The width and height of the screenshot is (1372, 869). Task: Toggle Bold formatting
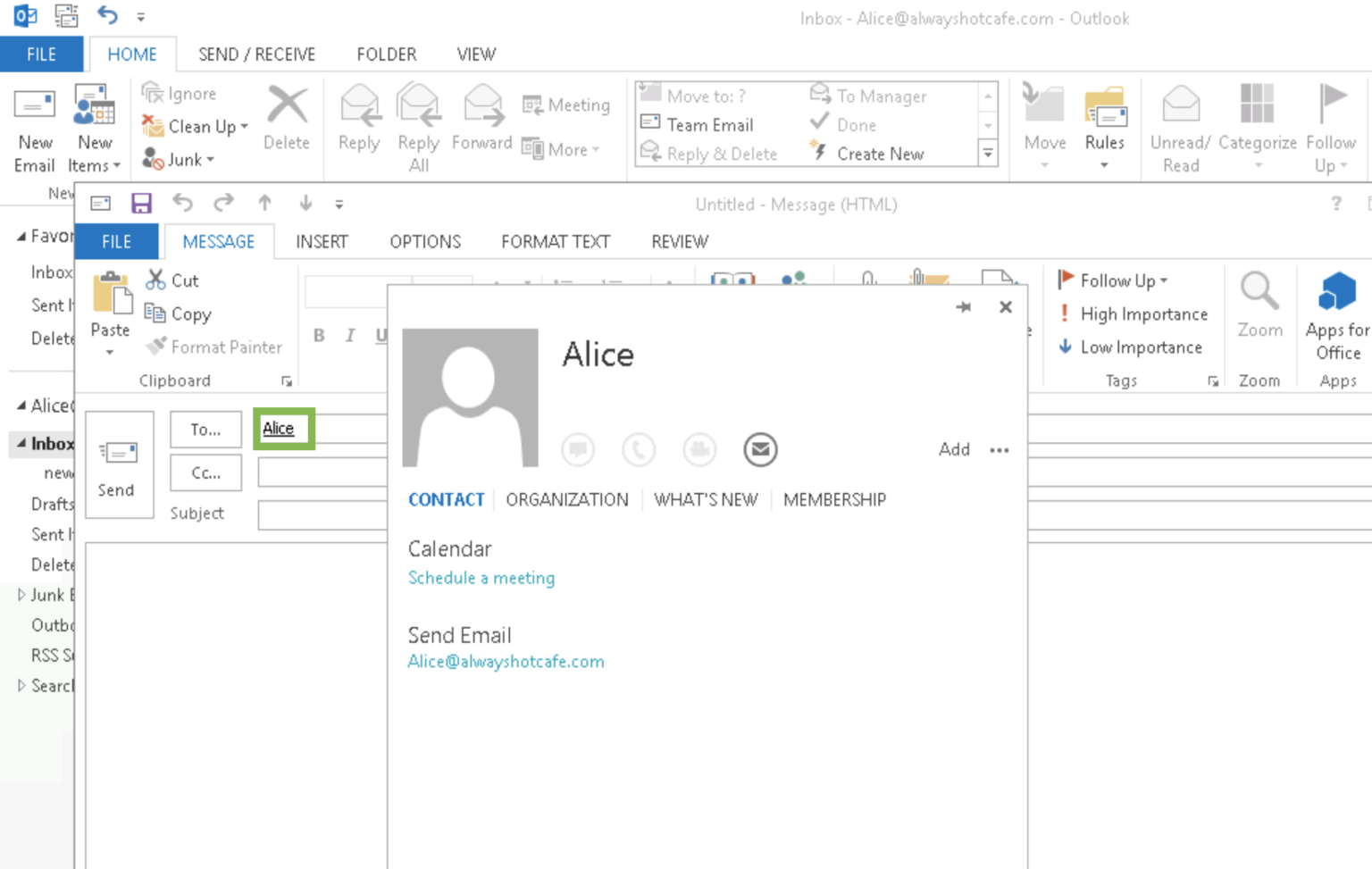click(x=319, y=335)
